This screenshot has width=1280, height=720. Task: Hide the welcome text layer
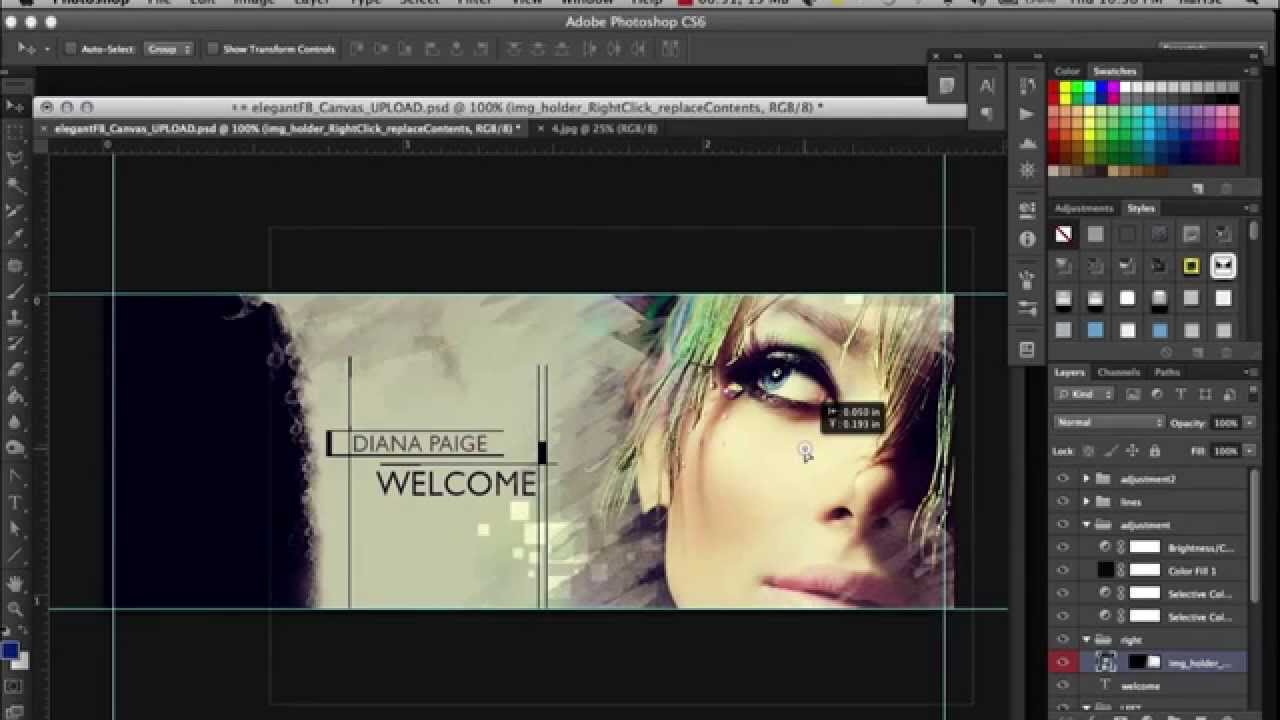[x=1063, y=686]
